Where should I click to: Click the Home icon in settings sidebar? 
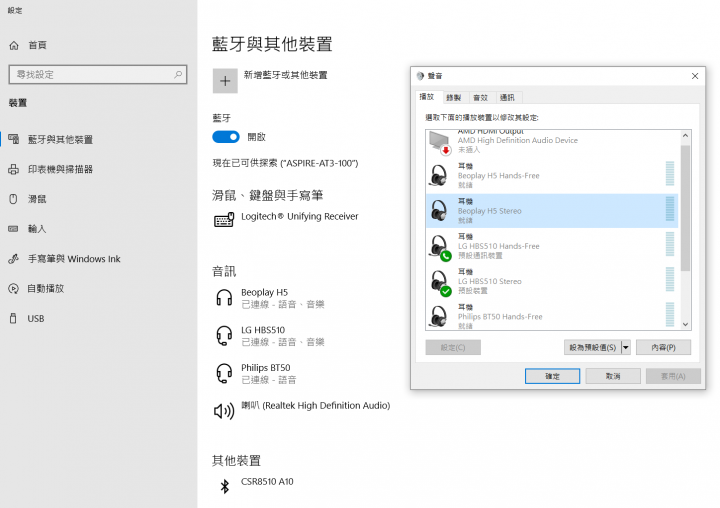(x=14, y=45)
